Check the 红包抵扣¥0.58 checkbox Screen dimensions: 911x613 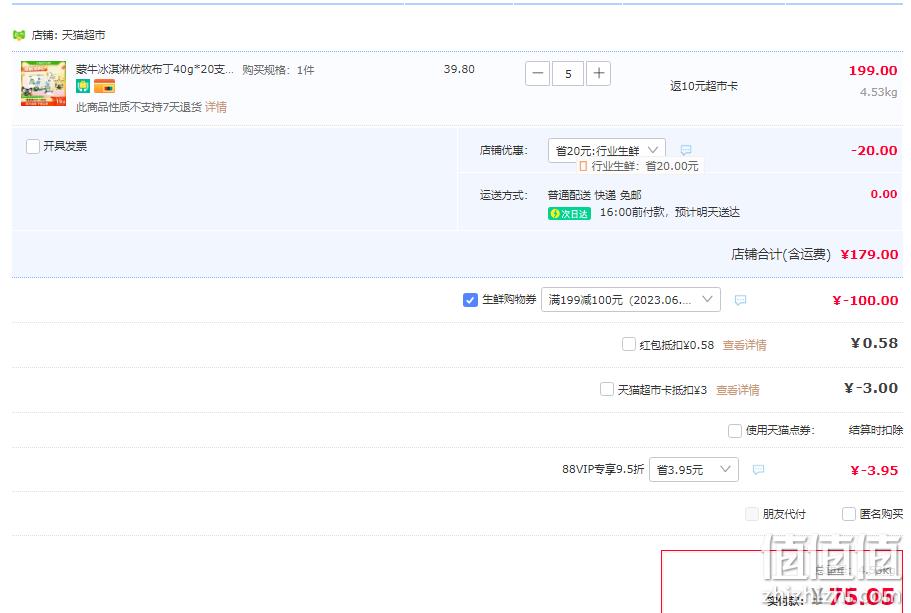[x=629, y=344]
